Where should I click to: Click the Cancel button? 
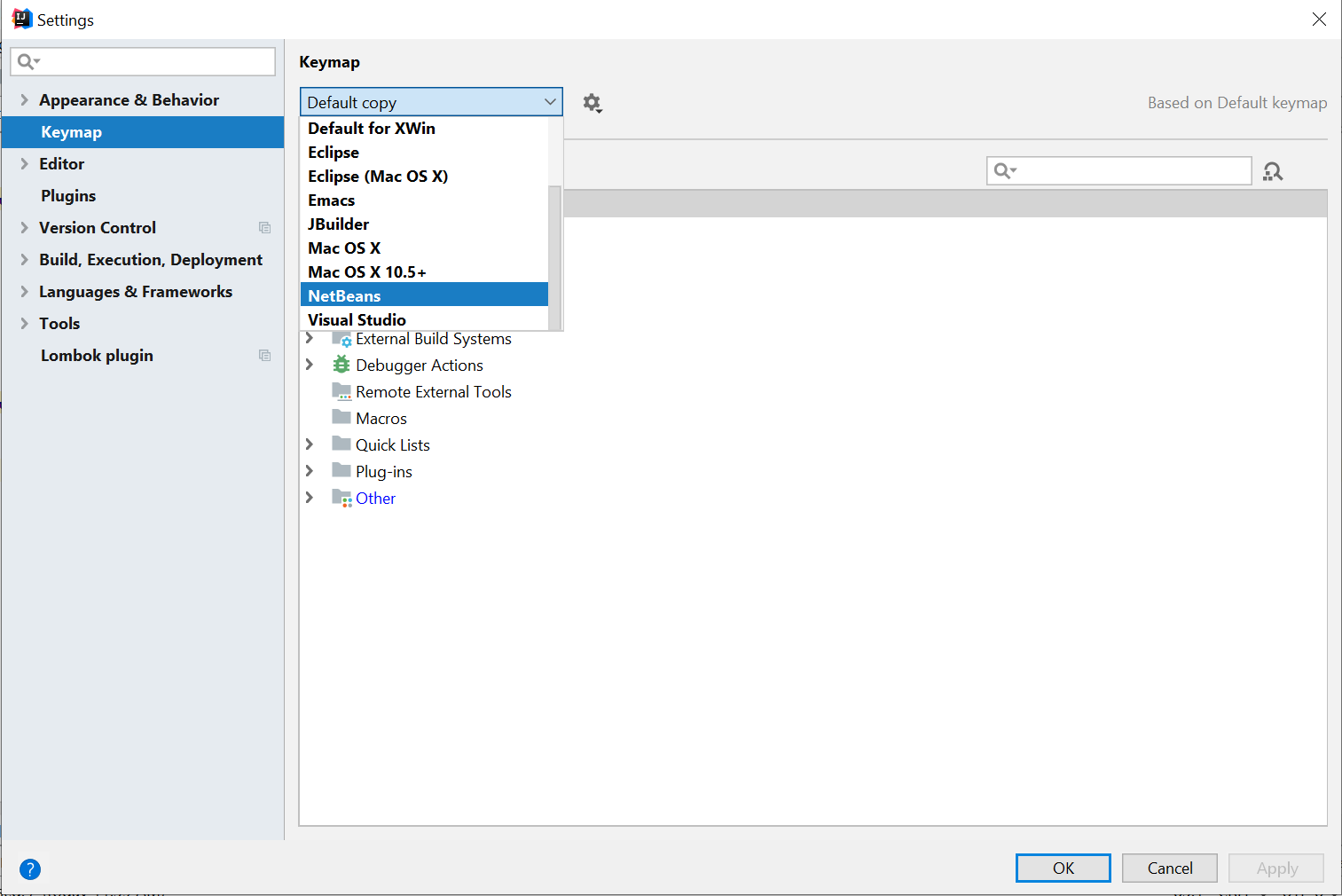click(1169, 868)
